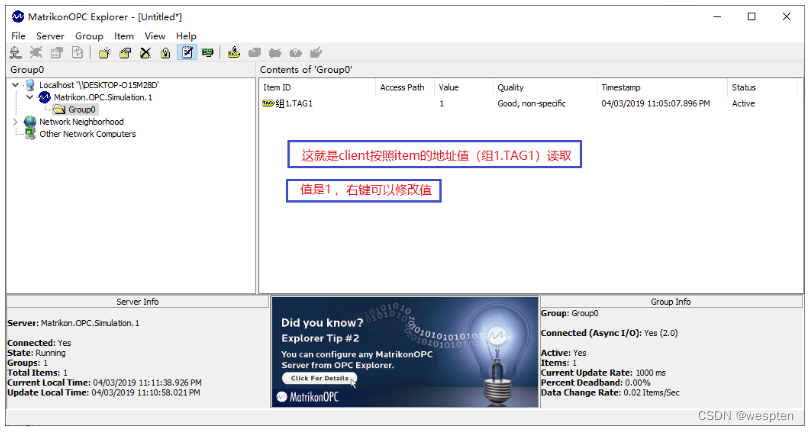809x432 pixels.
Task: Click the Matrikon wave icon beside Matrikon.OPC.Simulation.1
Action: point(45,97)
